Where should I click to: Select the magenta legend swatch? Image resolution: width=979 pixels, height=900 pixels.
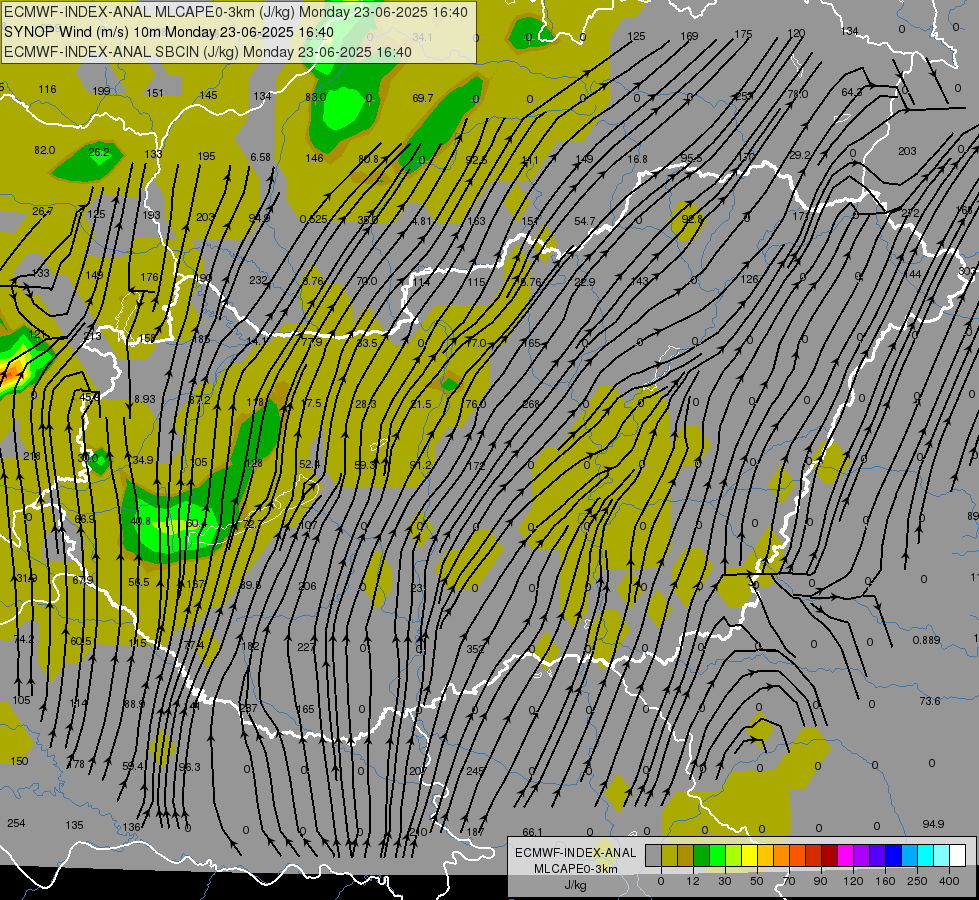point(845,855)
